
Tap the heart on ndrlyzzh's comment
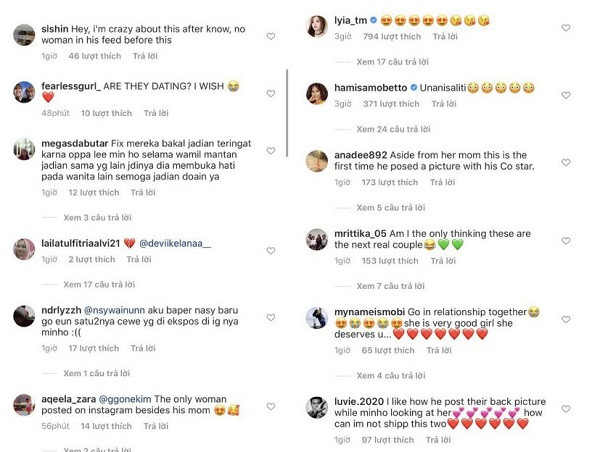click(x=270, y=313)
